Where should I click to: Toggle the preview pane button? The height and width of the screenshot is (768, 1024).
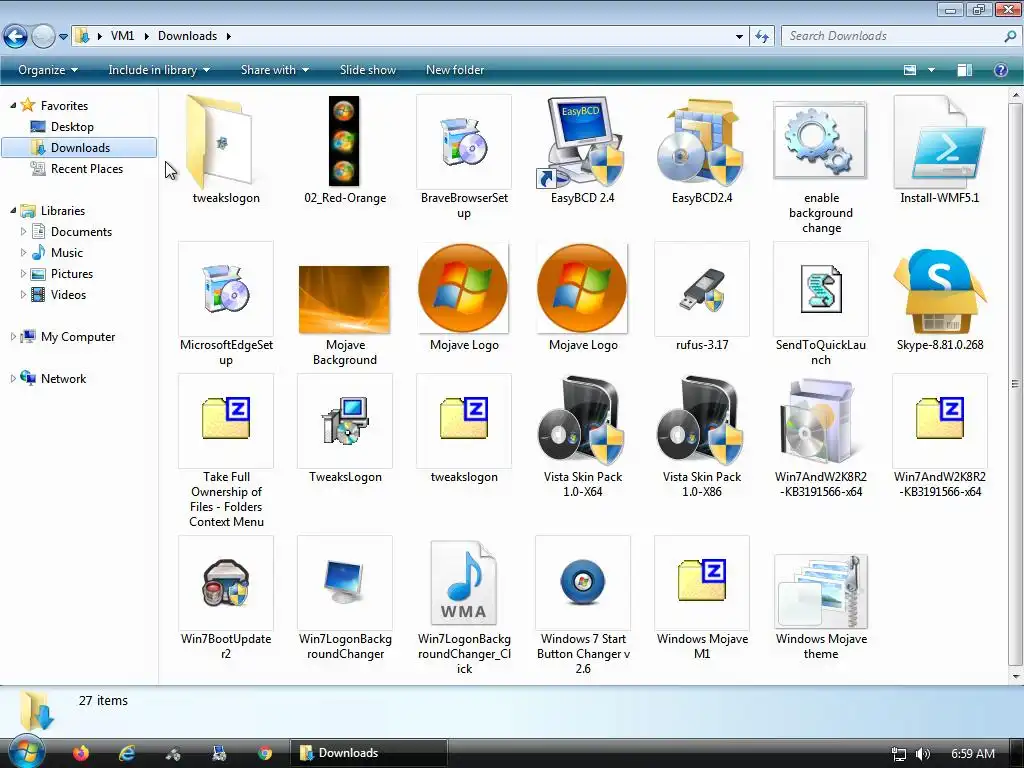[965, 70]
